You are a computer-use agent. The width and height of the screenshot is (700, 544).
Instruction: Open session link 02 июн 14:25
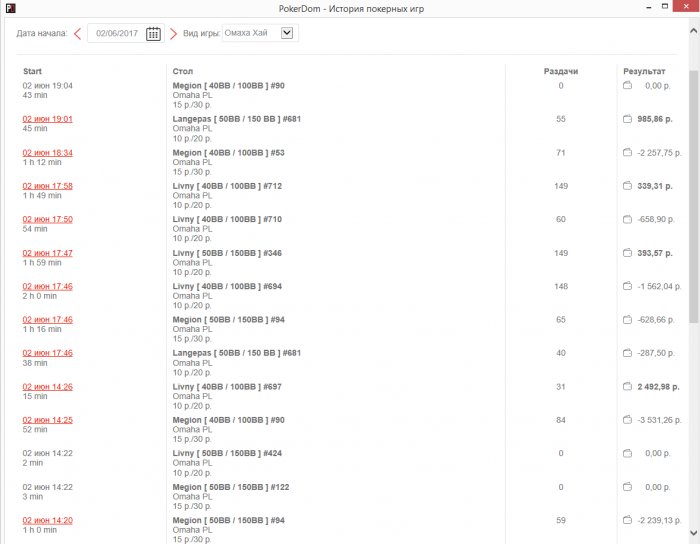pos(47,420)
